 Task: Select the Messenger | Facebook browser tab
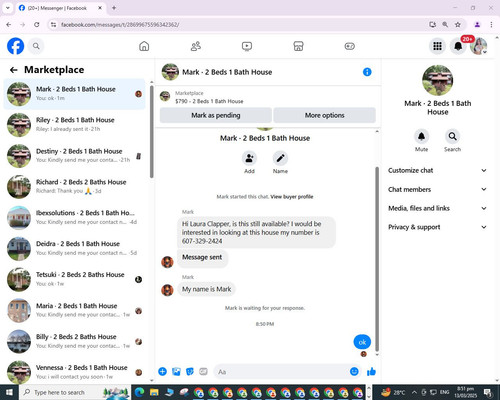coord(61,8)
